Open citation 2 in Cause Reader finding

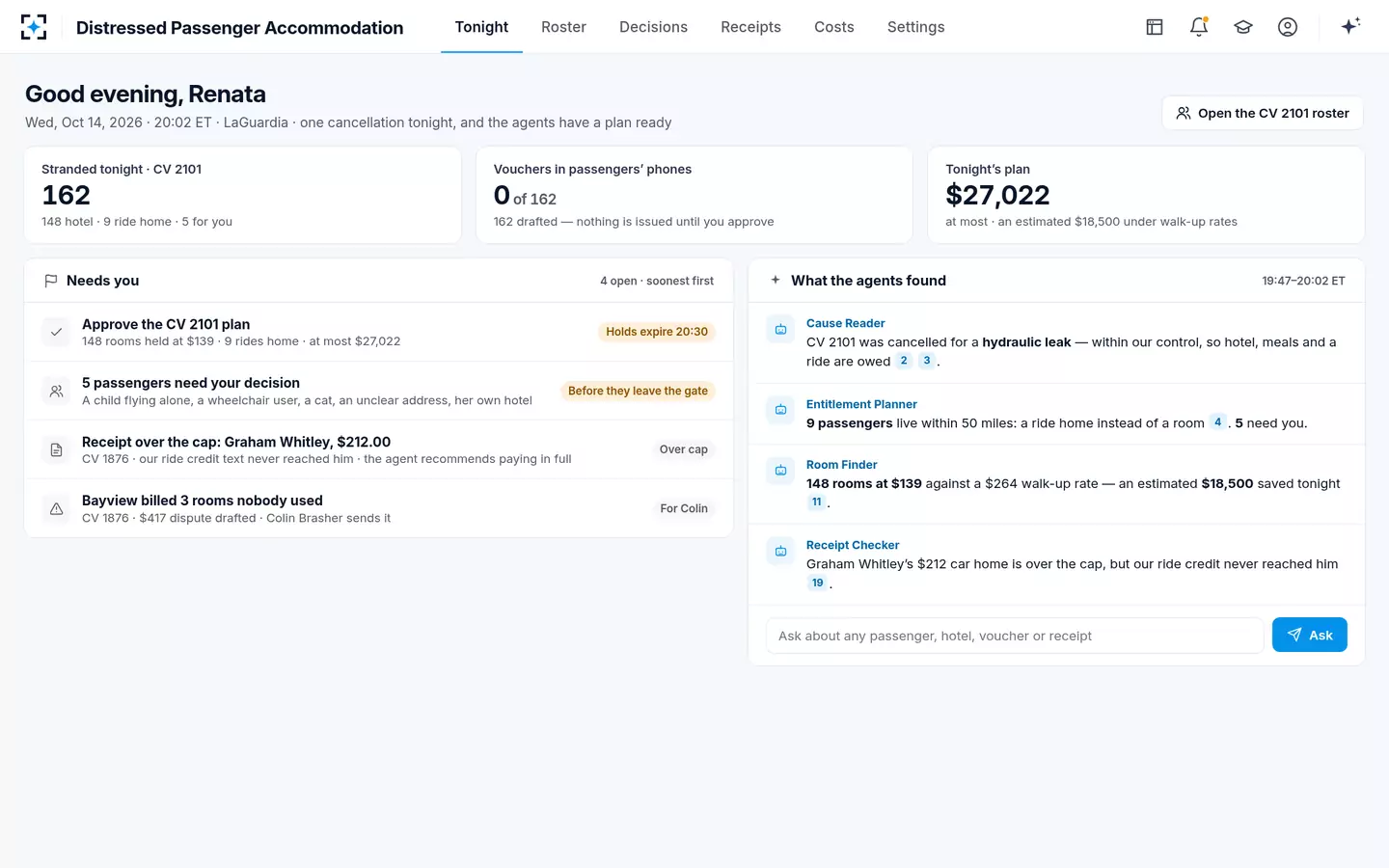904,361
